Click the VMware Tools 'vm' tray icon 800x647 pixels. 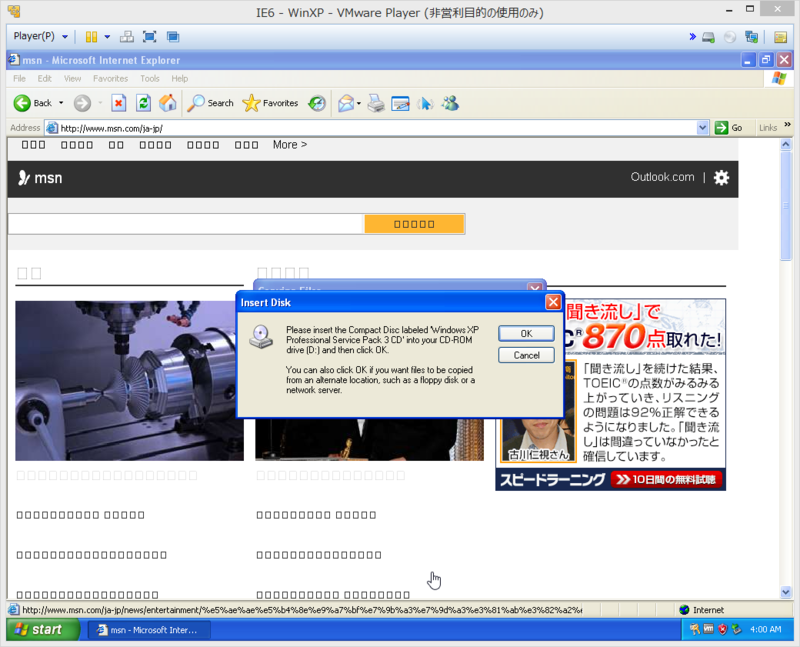pyautogui.click(x=709, y=629)
